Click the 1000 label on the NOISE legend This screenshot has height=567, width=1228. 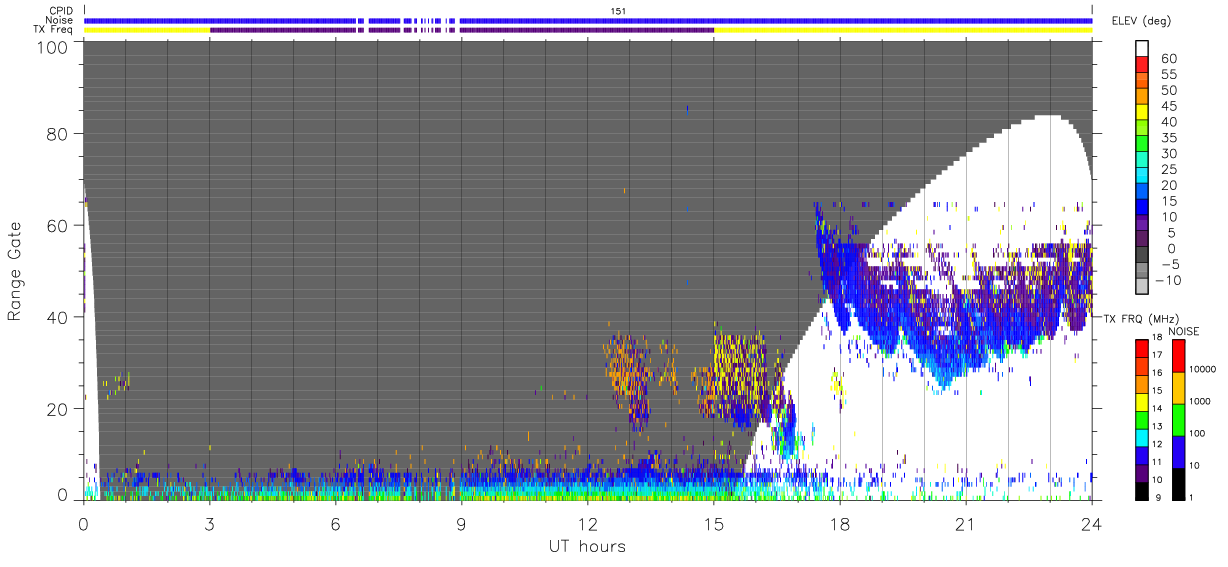click(x=1202, y=400)
